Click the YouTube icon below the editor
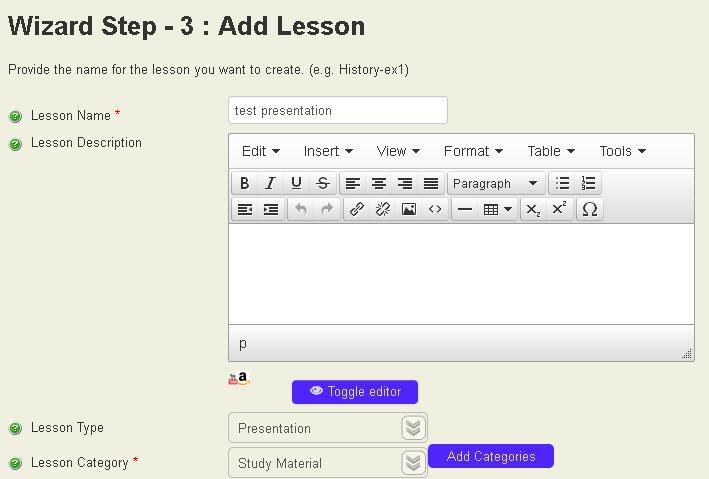709x479 pixels. tap(232, 379)
